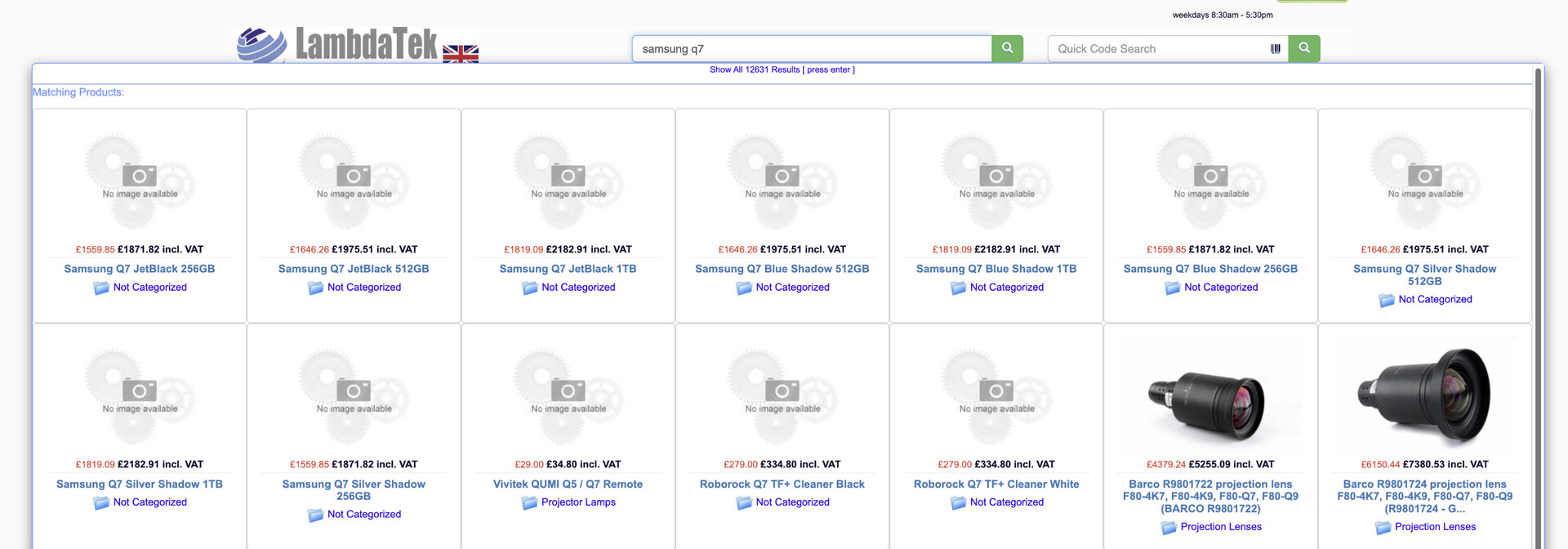
Task: Click Not Categorized under Roborock Q7 TF+ Cleaner Black
Action: (792, 502)
